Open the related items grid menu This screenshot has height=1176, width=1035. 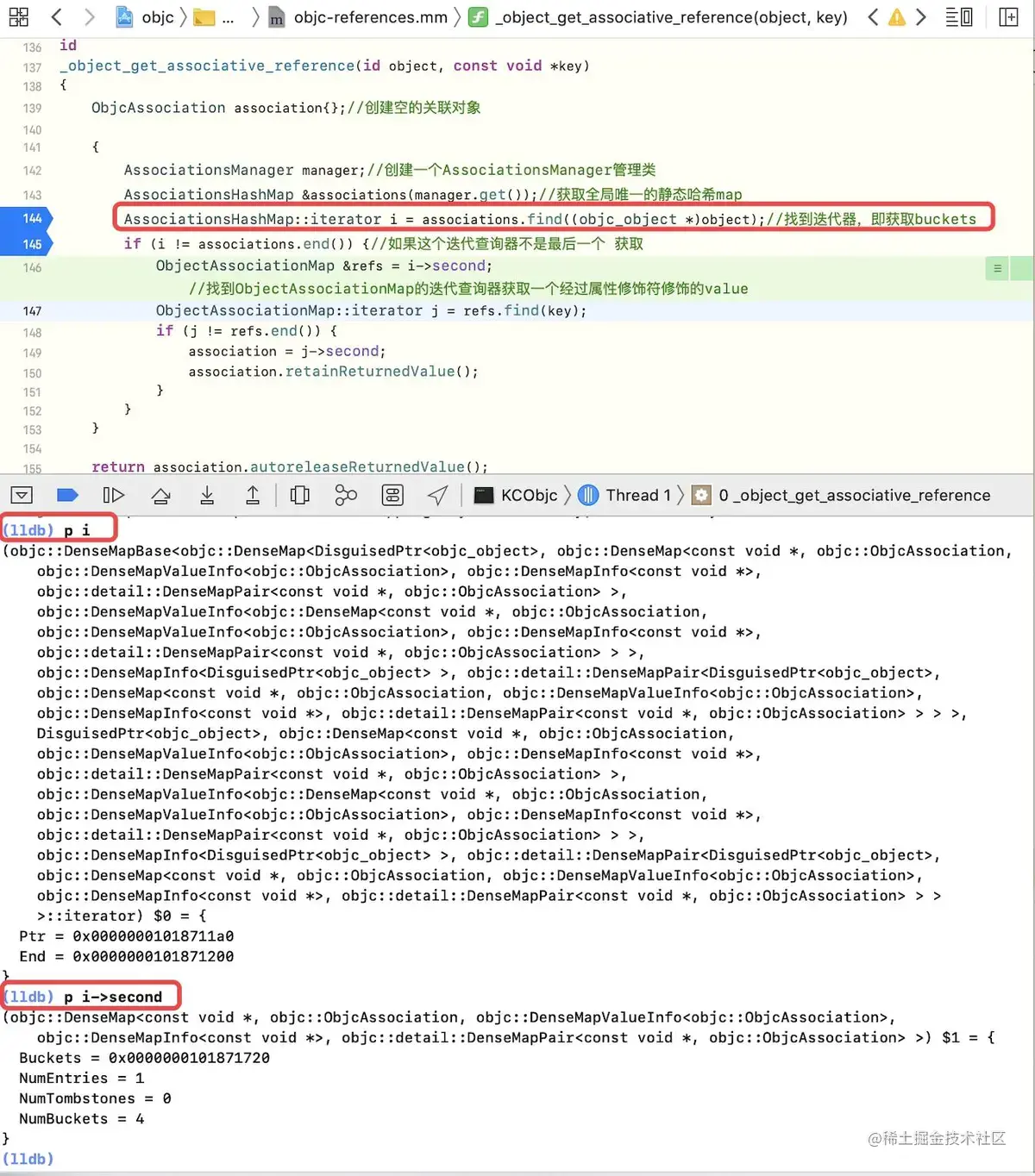[18, 16]
